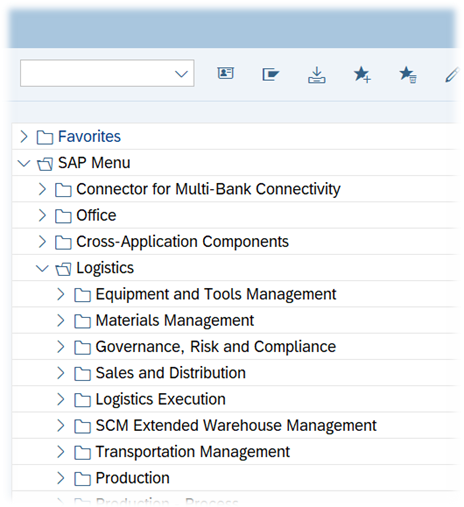Screen dimensions: 464x507
Task: Select Materials Management label
Action: tap(175, 320)
